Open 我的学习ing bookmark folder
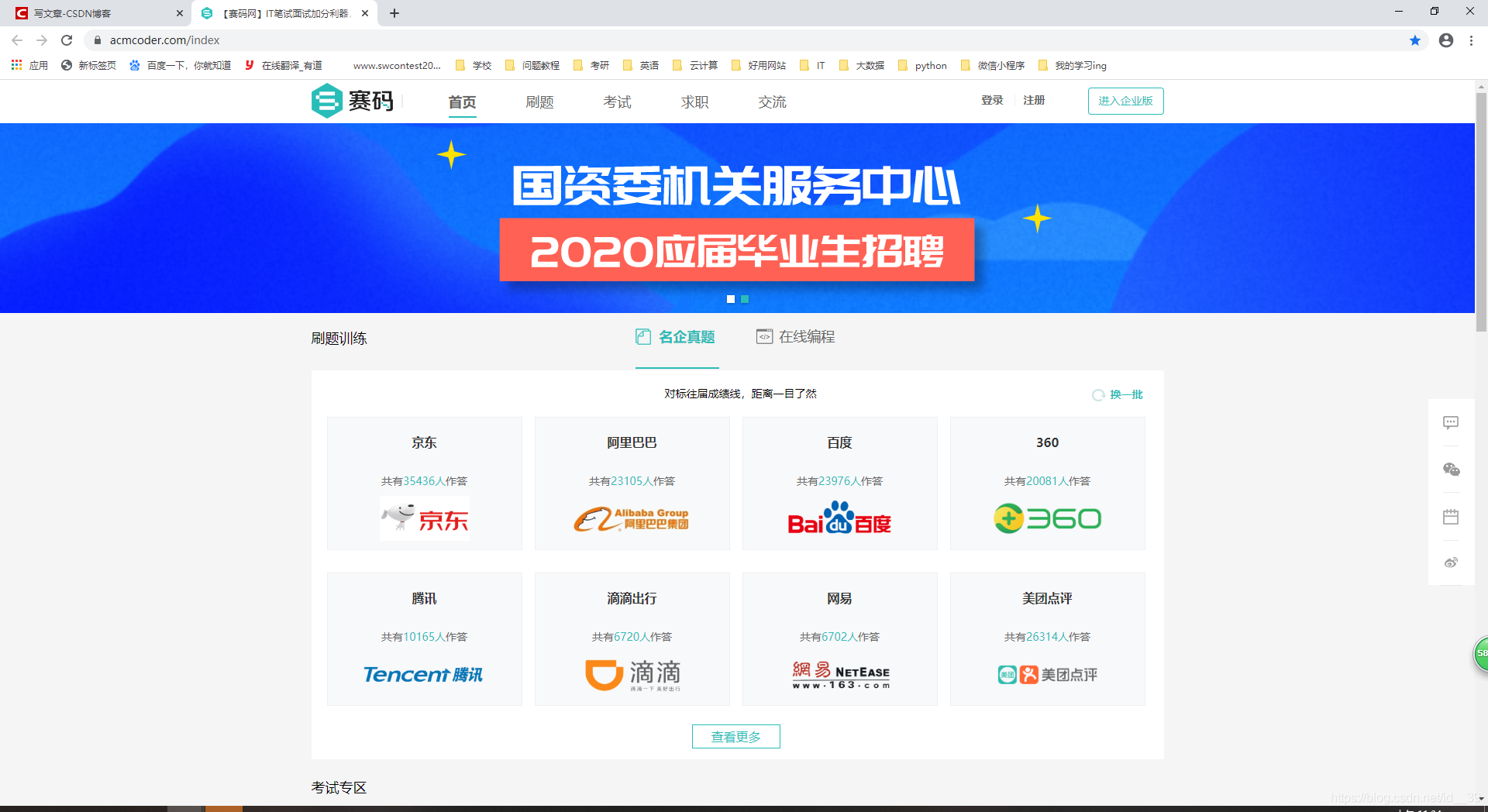Screen dimensions: 1488x812 pos(1073,65)
